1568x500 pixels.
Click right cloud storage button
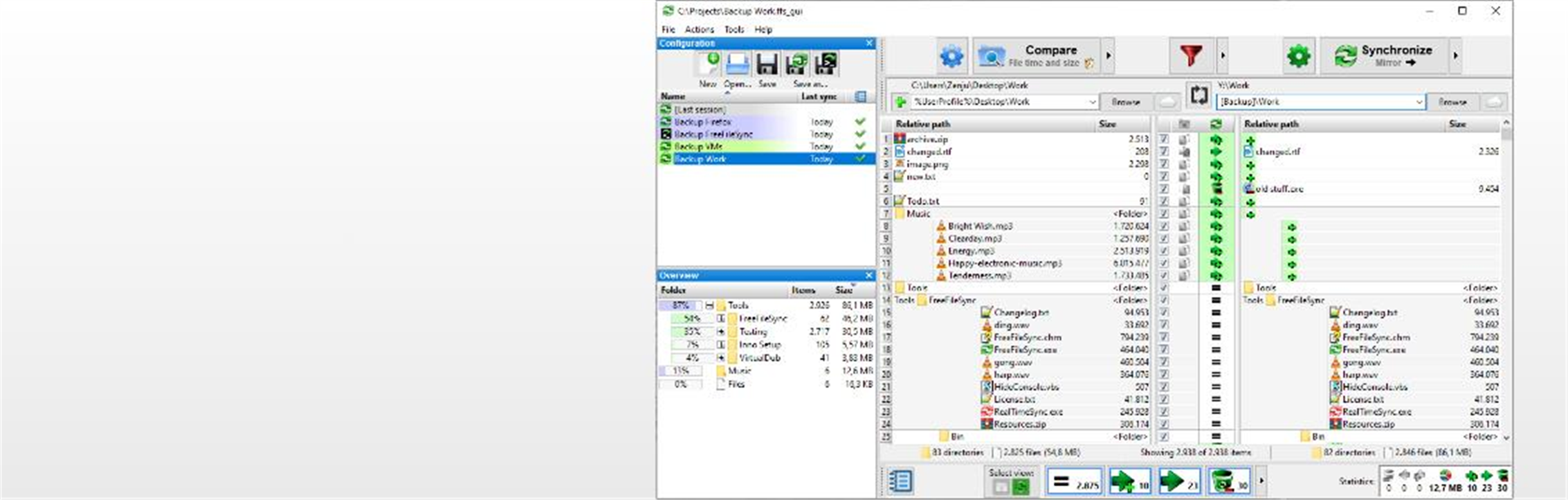1494,102
